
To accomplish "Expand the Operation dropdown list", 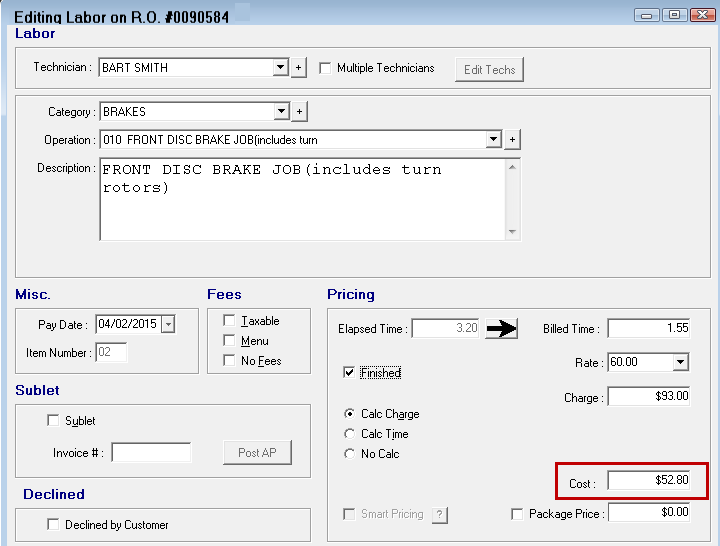I will pos(493,140).
